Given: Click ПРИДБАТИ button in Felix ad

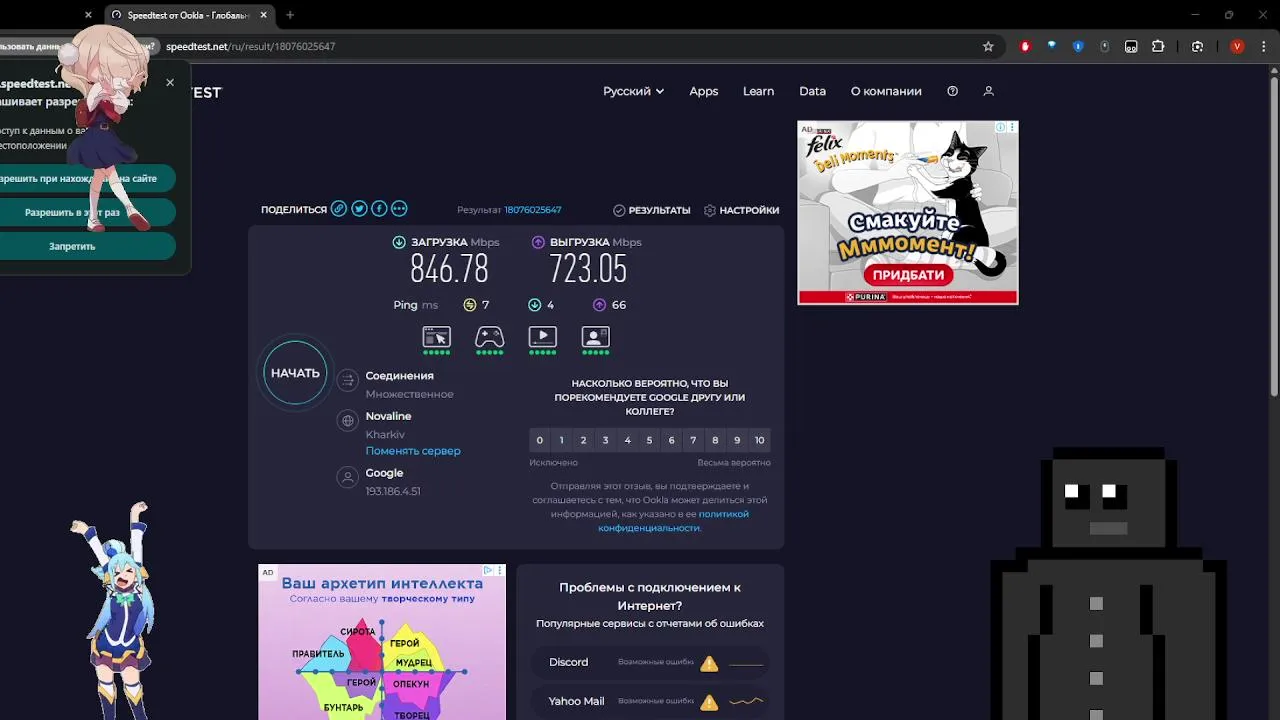Looking at the screenshot, I should (908, 275).
